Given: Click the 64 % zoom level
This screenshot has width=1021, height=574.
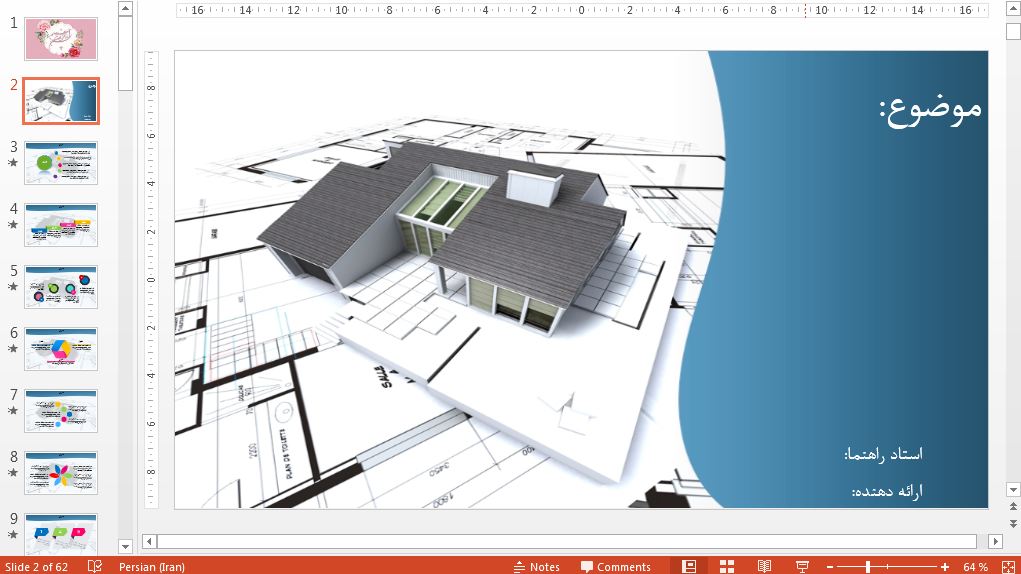Looking at the screenshot, I should (x=975, y=567).
